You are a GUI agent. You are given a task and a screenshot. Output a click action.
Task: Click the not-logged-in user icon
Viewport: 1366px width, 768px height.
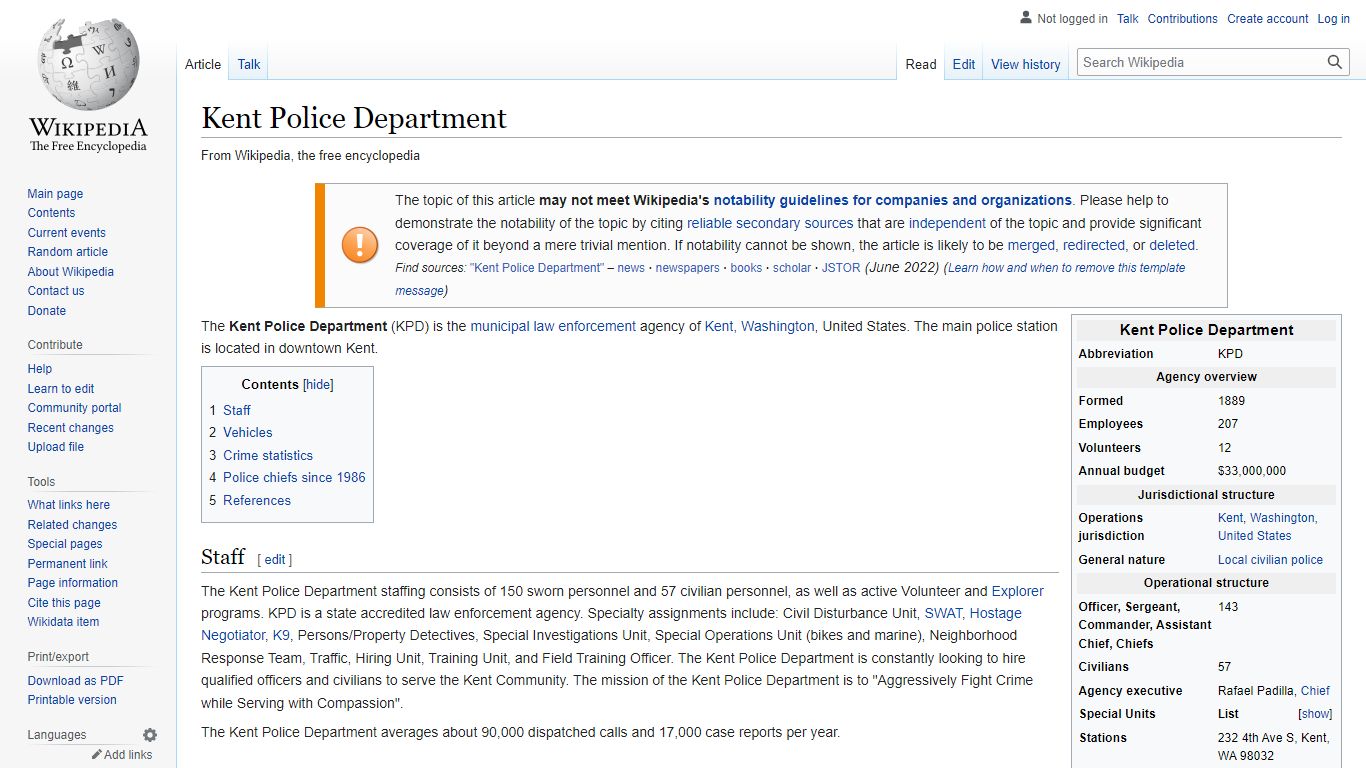pos(1026,18)
